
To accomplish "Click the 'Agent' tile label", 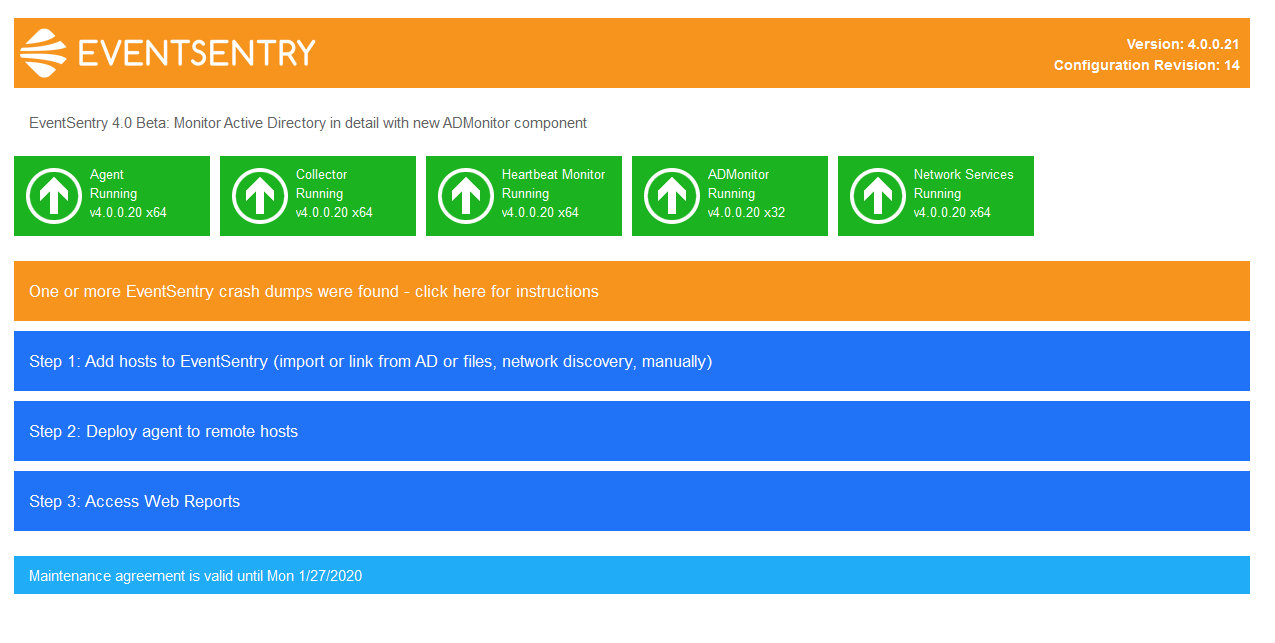I will (107, 175).
